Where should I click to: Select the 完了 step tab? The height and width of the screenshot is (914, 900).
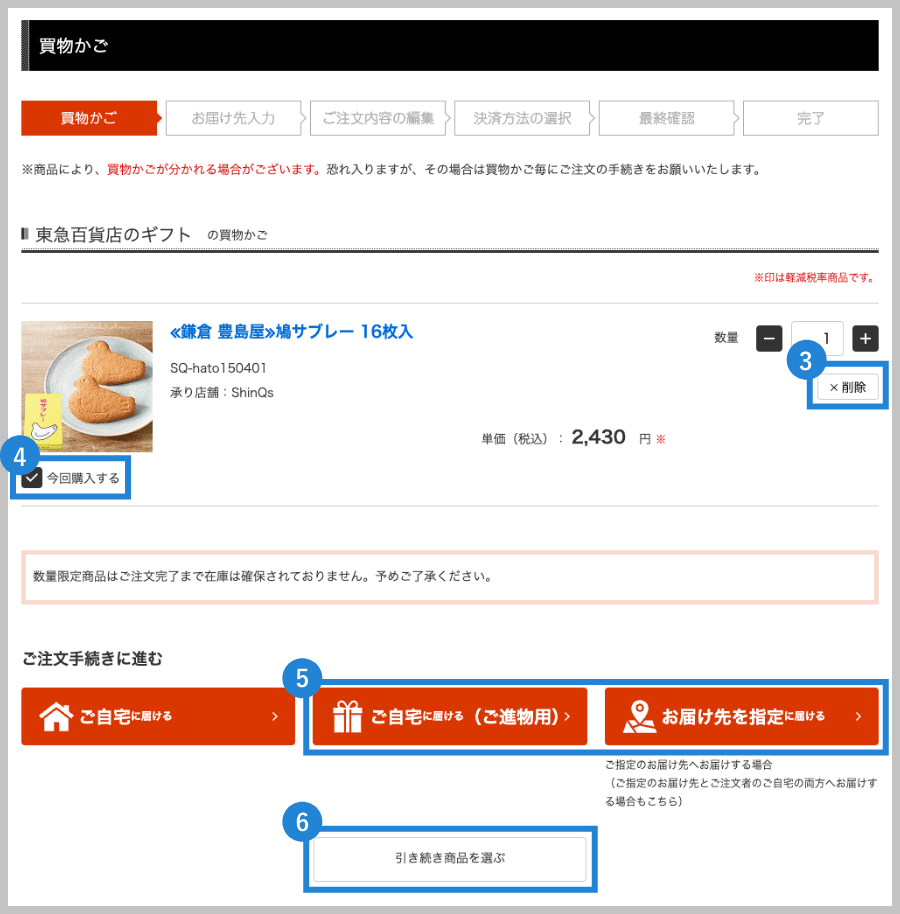tap(811, 118)
